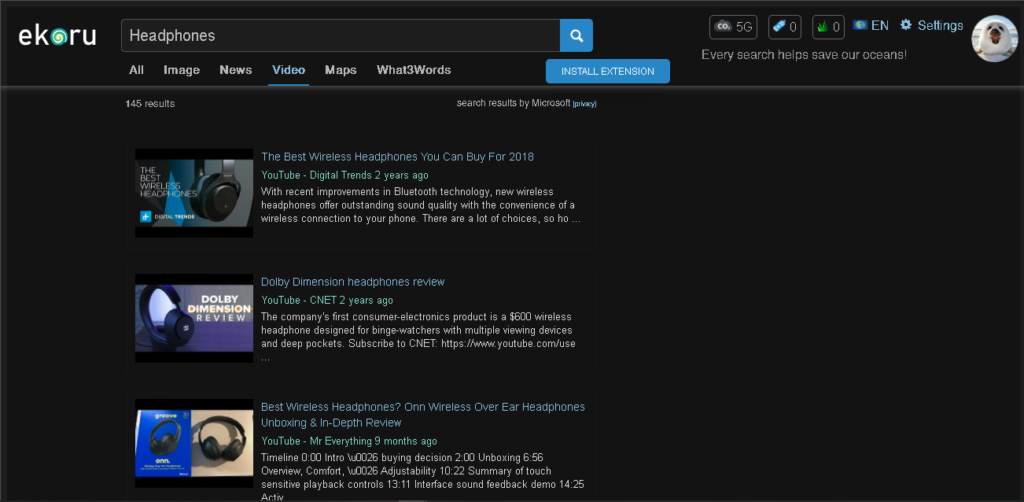The image size is (1024, 502).
Task: Switch to the What3Words tab
Action: [413, 70]
